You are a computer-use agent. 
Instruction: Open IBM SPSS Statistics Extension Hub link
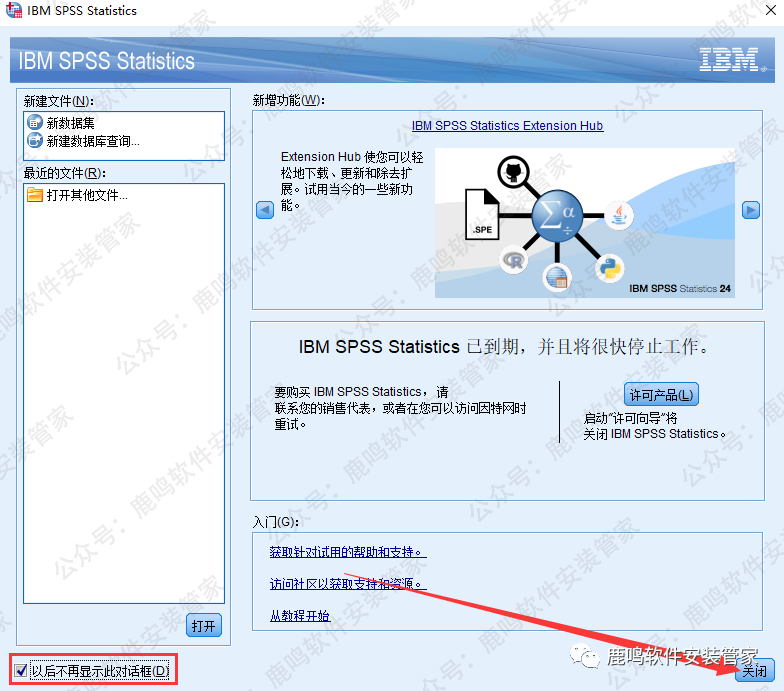pyautogui.click(x=508, y=126)
